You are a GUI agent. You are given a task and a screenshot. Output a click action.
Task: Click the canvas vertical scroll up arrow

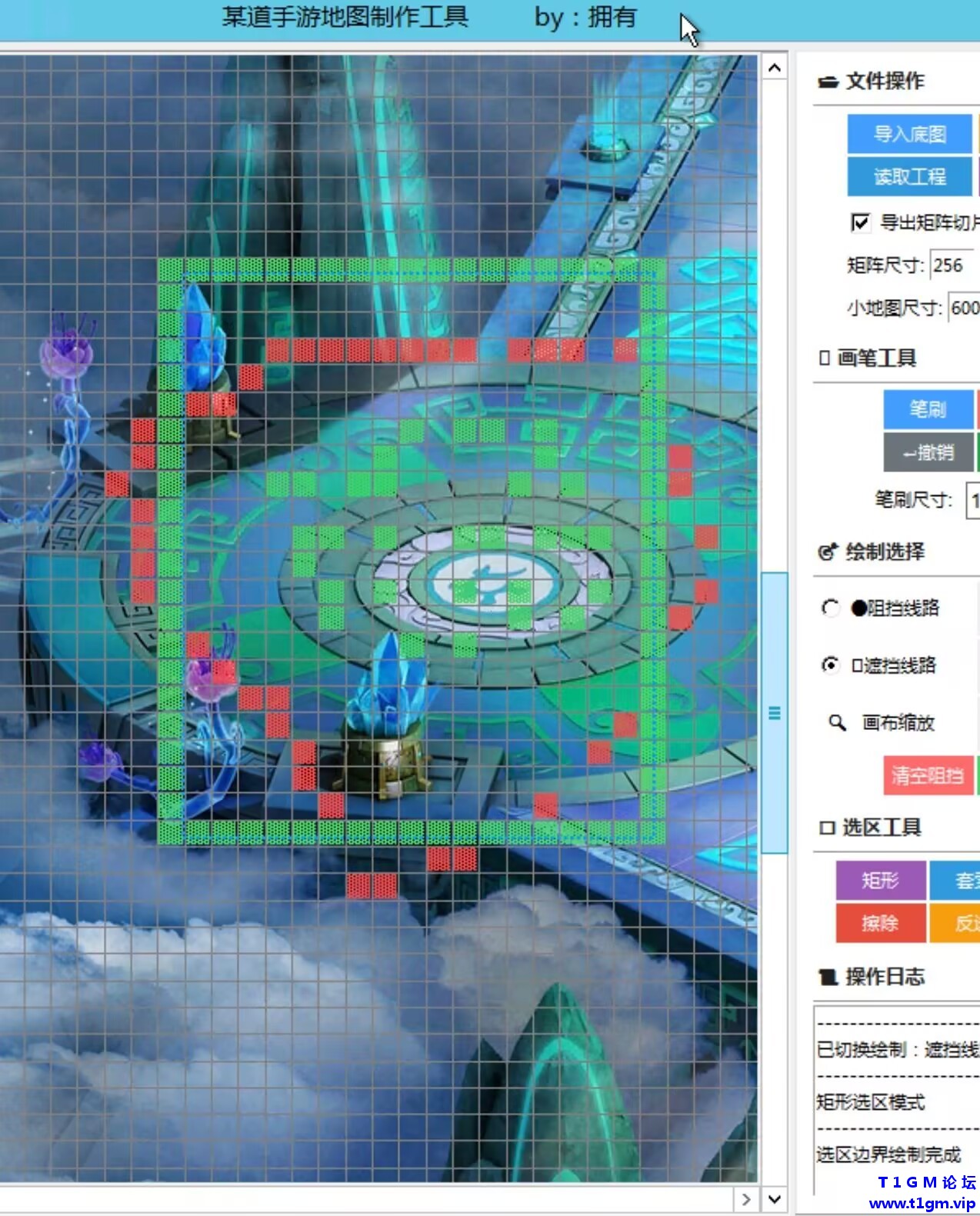pos(775,68)
